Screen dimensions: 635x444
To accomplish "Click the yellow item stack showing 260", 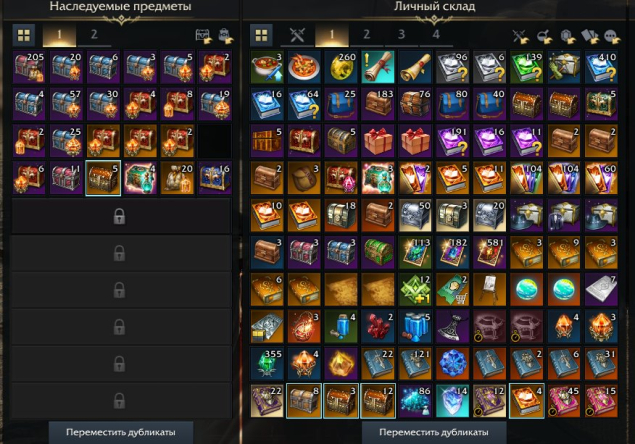I will 341,67.
